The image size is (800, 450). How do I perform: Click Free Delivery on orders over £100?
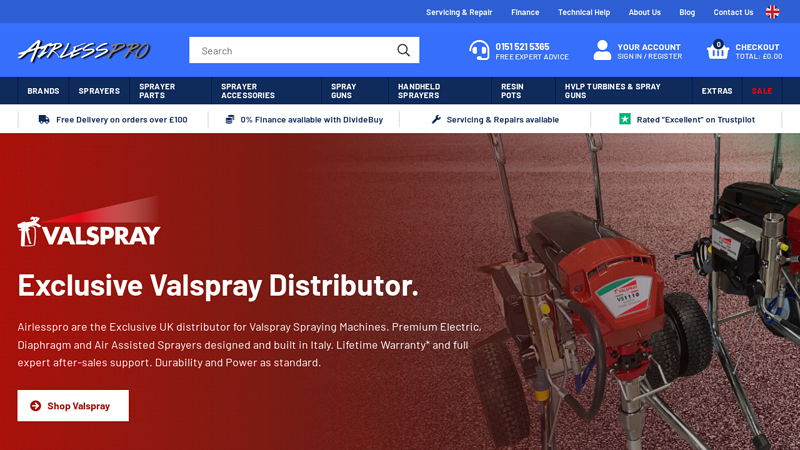tap(121, 119)
